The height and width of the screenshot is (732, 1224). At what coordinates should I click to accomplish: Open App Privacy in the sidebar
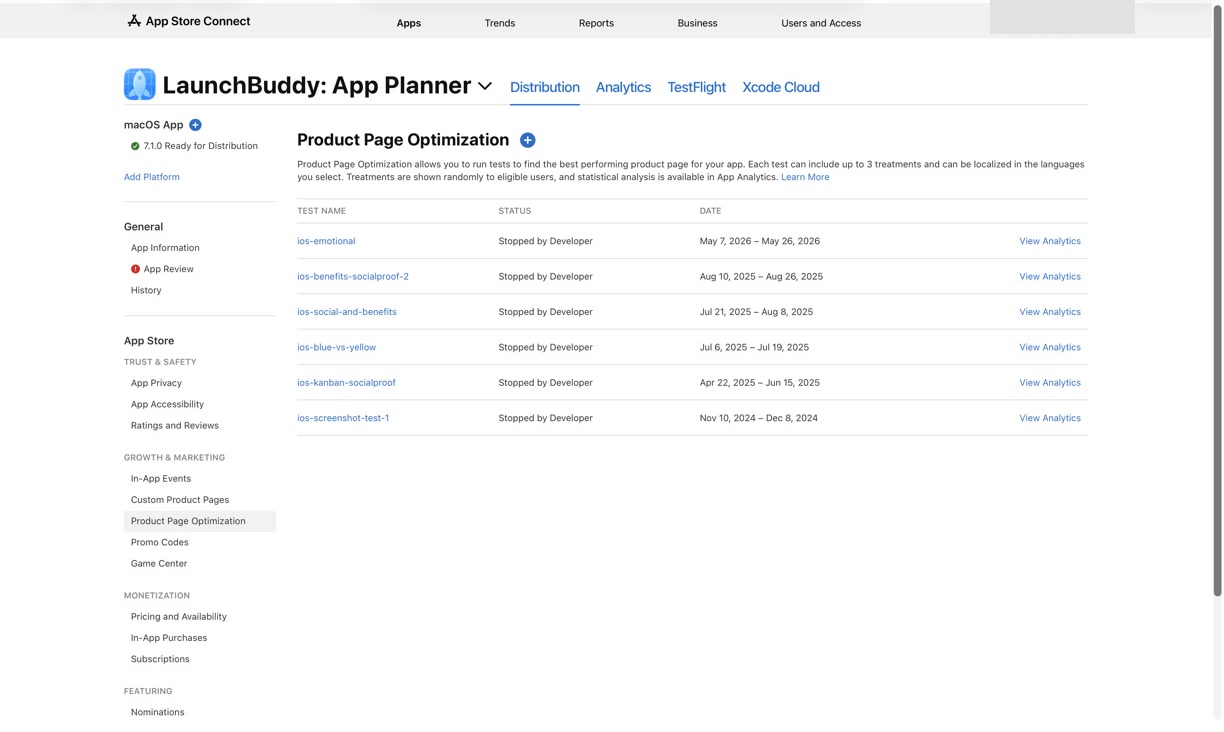point(156,383)
